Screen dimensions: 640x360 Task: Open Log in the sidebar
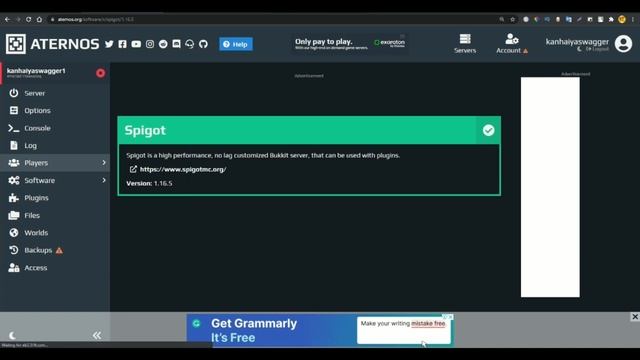[55, 145]
